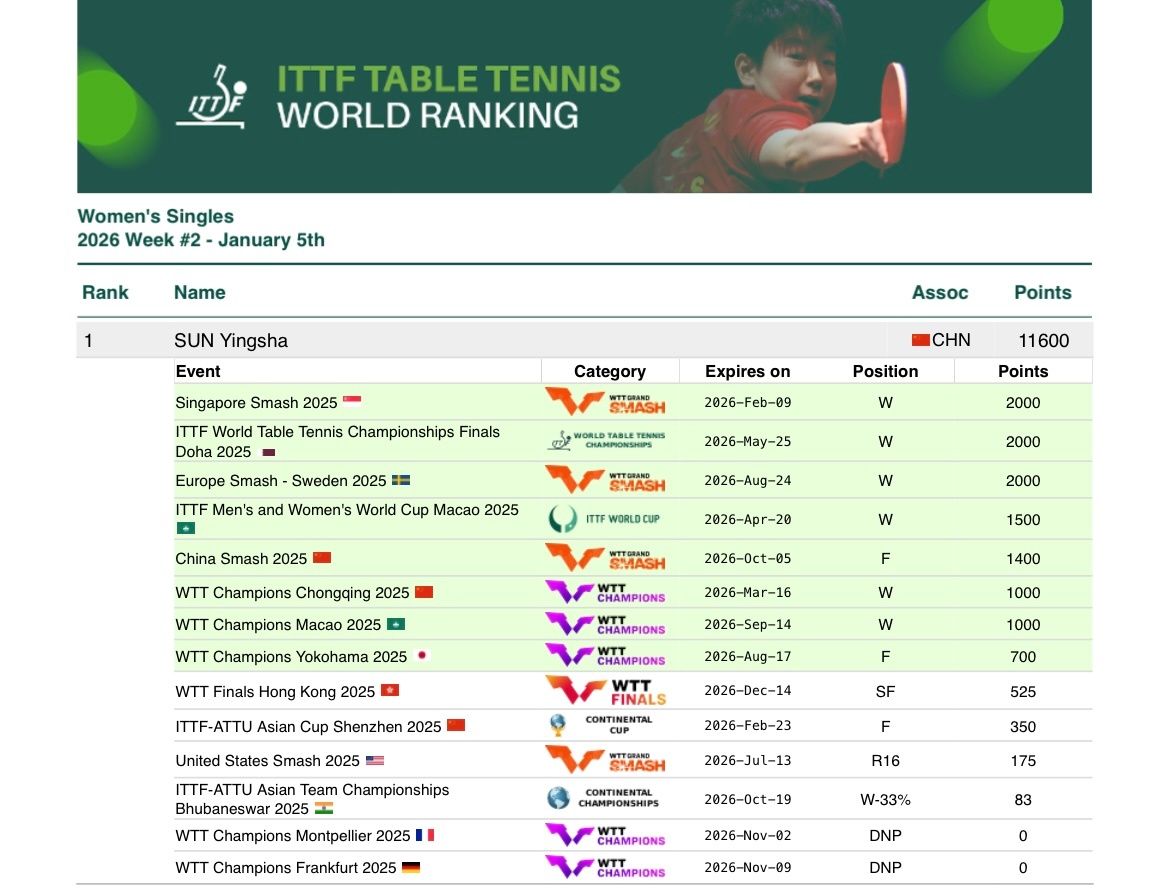Click the Continental Championships category logo
Screen dimensions: 1150x891
point(603,798)
